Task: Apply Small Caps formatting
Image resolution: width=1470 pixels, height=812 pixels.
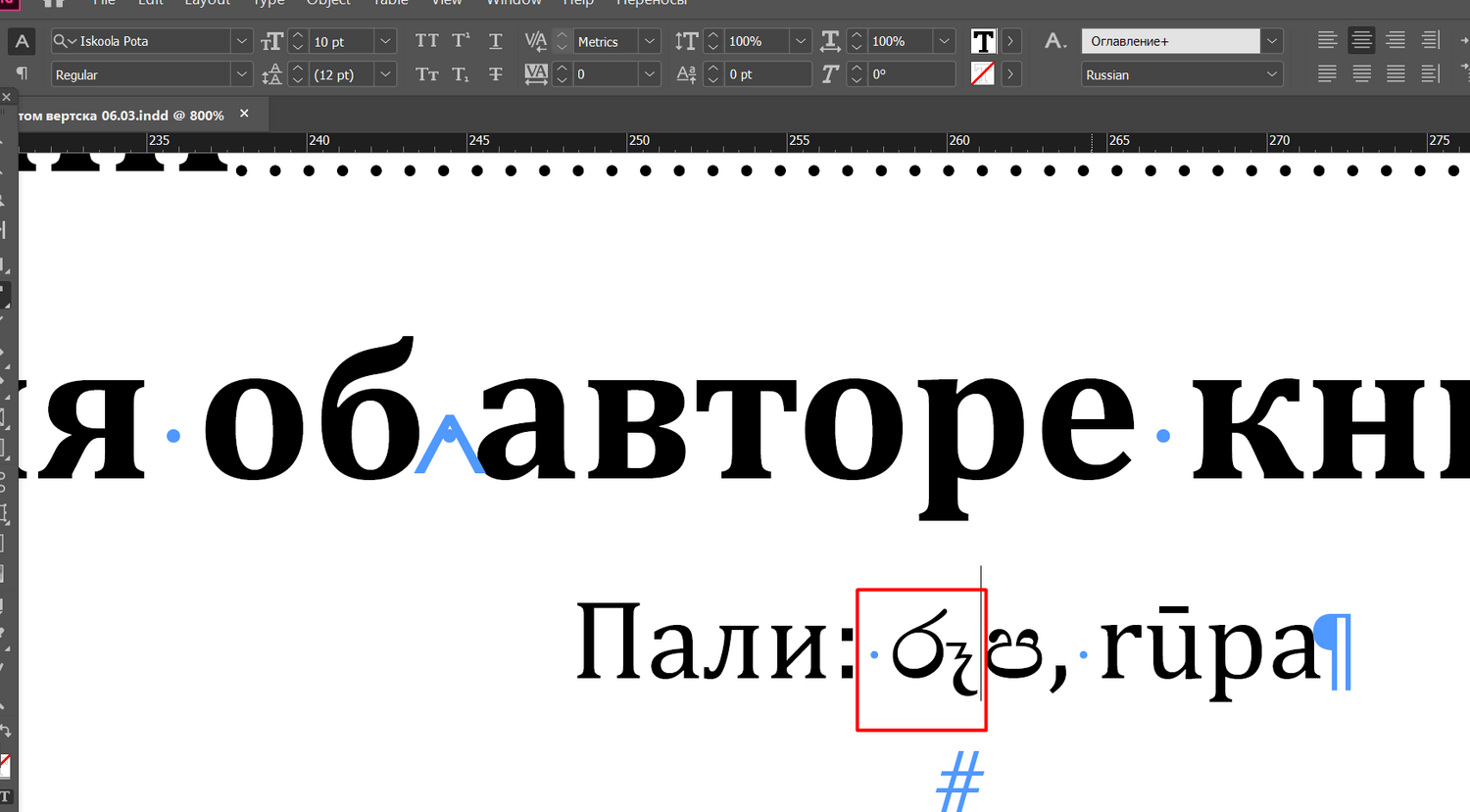Action: tap(426, 74)
